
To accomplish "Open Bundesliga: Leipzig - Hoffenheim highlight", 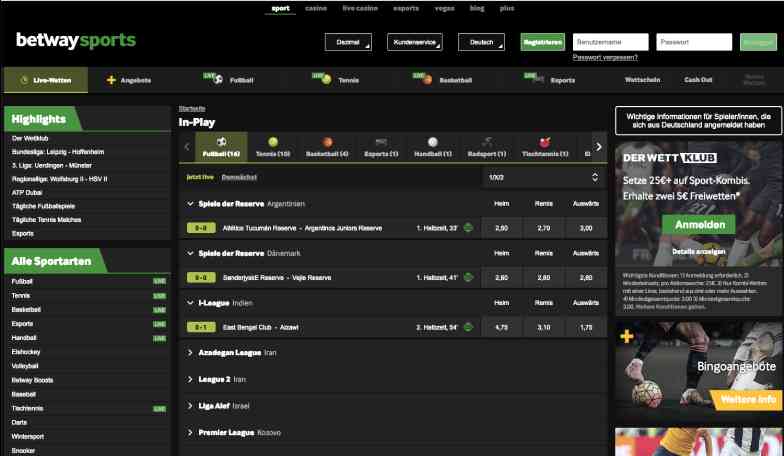I will point(58,152).
